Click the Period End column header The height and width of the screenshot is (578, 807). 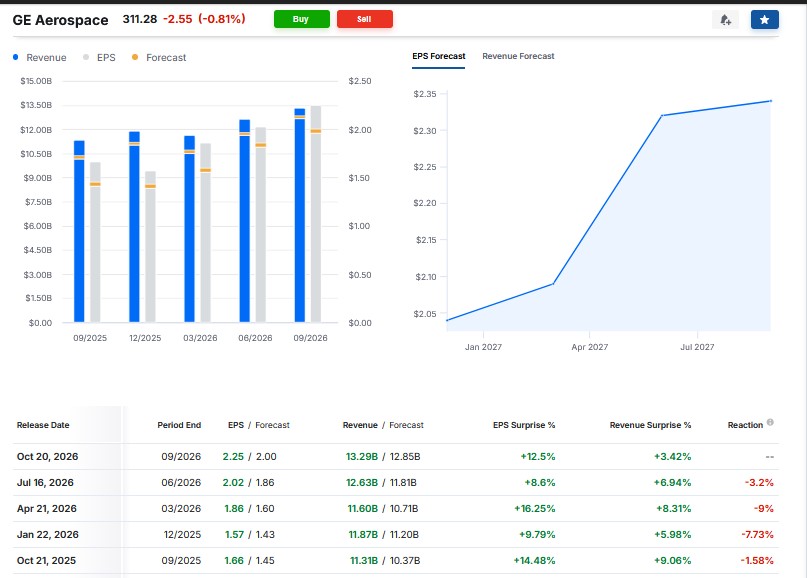pos(179,425)
